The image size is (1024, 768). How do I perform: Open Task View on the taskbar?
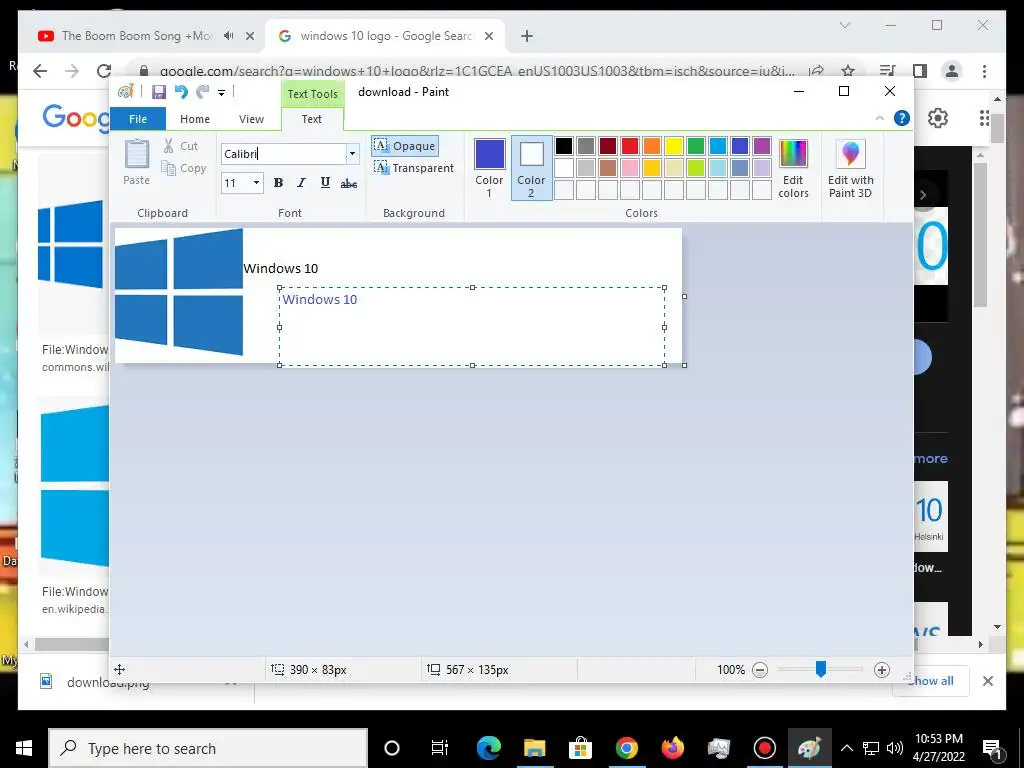click(x=440, y=748)
